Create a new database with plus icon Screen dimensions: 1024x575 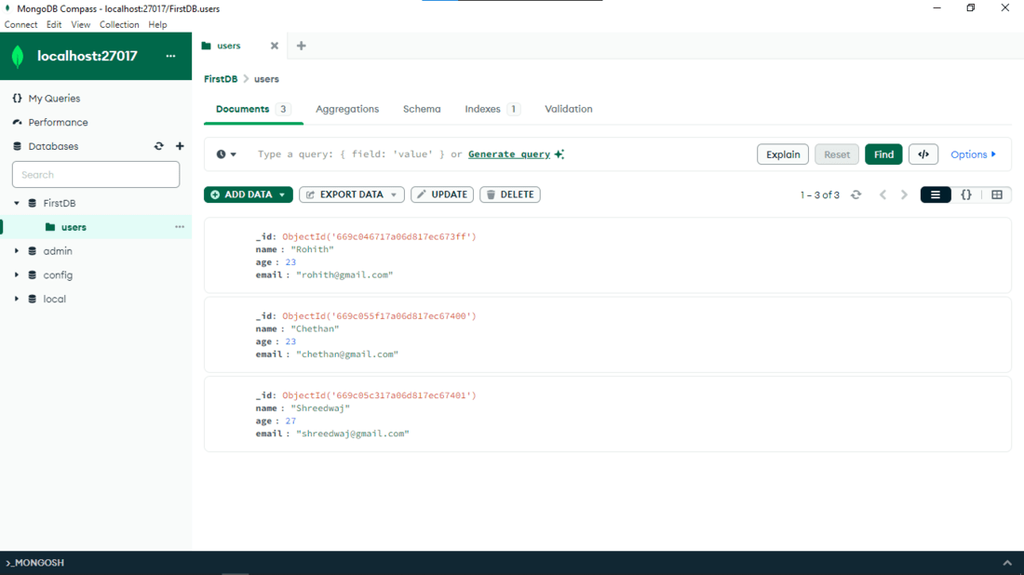[x=180, y=146]
